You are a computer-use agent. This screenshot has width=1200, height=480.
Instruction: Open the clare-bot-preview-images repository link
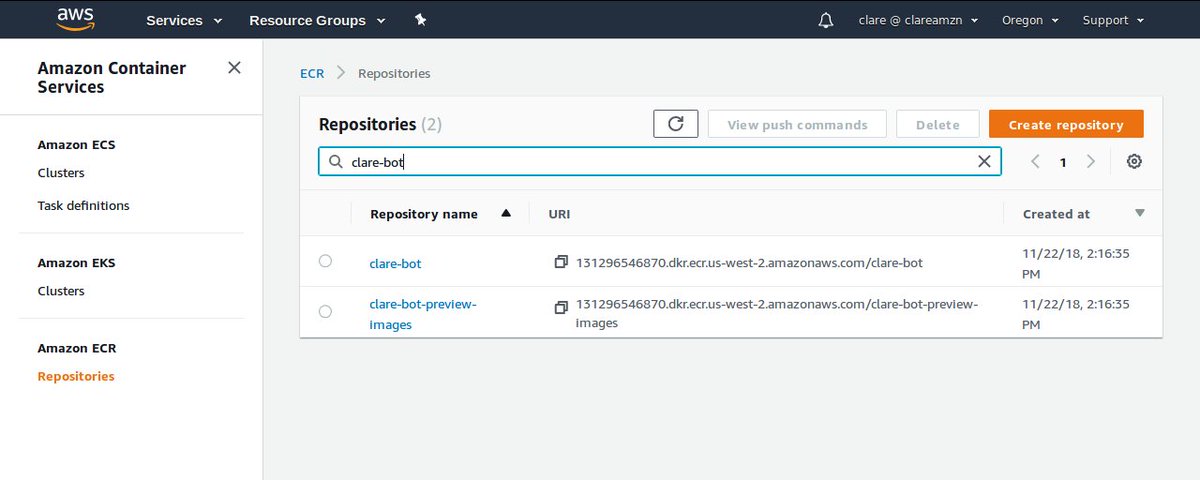[x=423, y=314]
